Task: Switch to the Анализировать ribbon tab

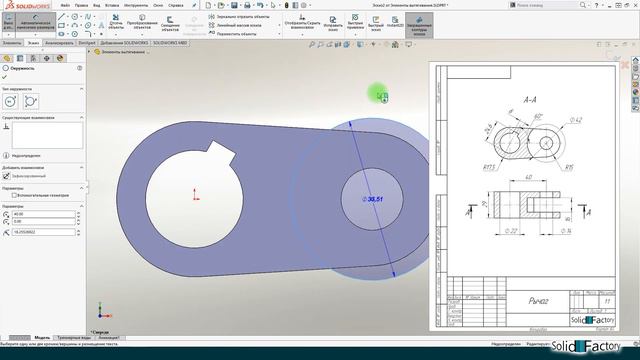Action: pyautogui.click(x=59, y=43)
